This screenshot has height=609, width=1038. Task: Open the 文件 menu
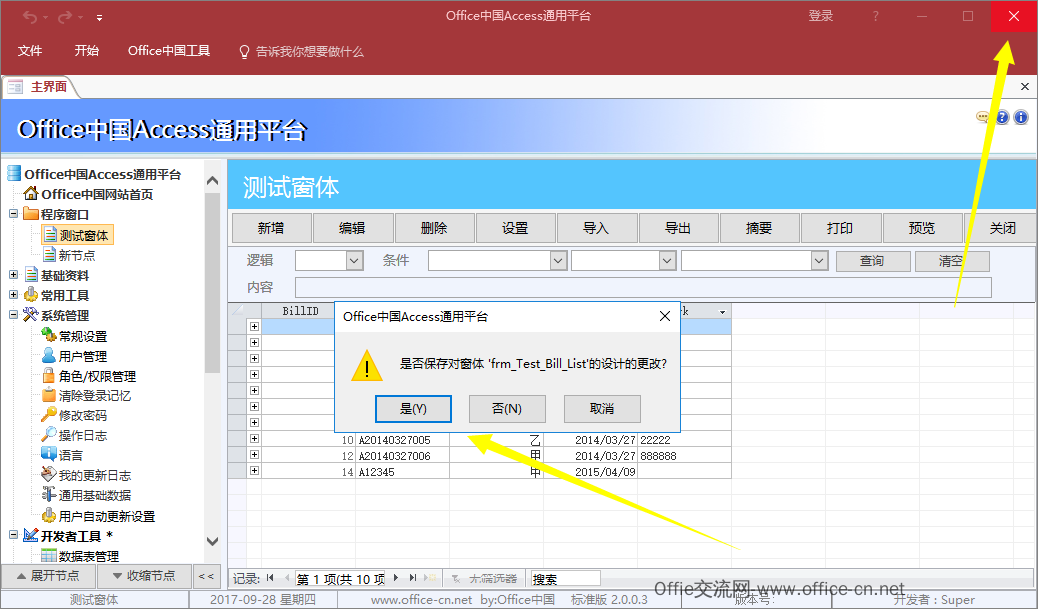(x=30, y=51)
